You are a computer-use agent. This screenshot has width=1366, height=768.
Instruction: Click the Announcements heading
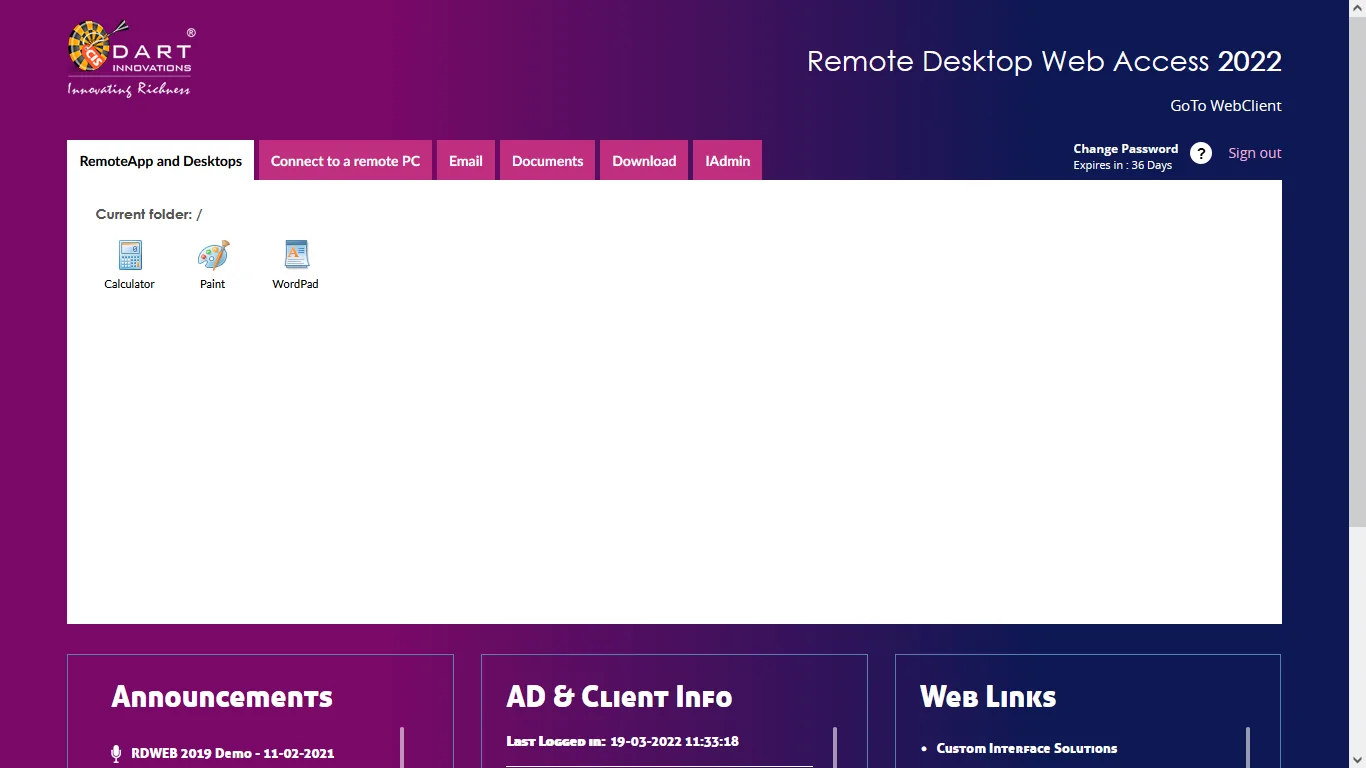click(222, 697)
